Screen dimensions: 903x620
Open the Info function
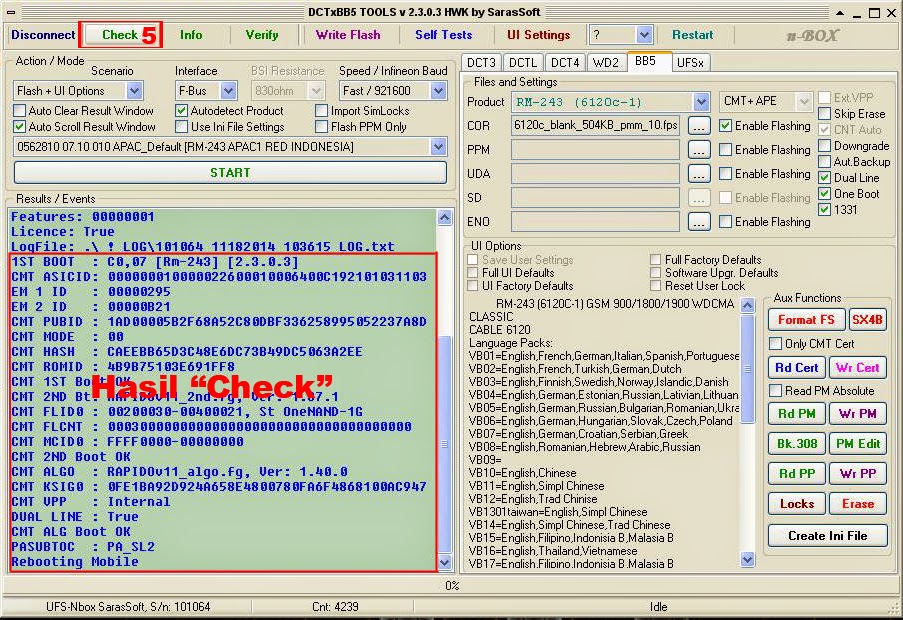coord(191,35)
